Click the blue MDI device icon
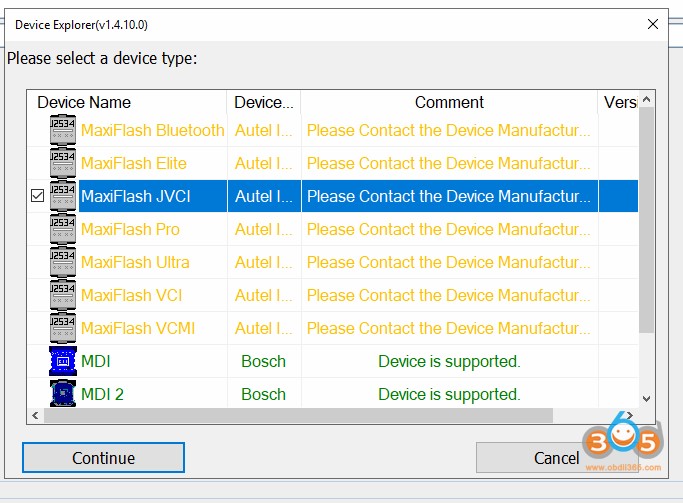Viewport: 683px width, 503px height. pyautogui.click(x=63, y=361)
